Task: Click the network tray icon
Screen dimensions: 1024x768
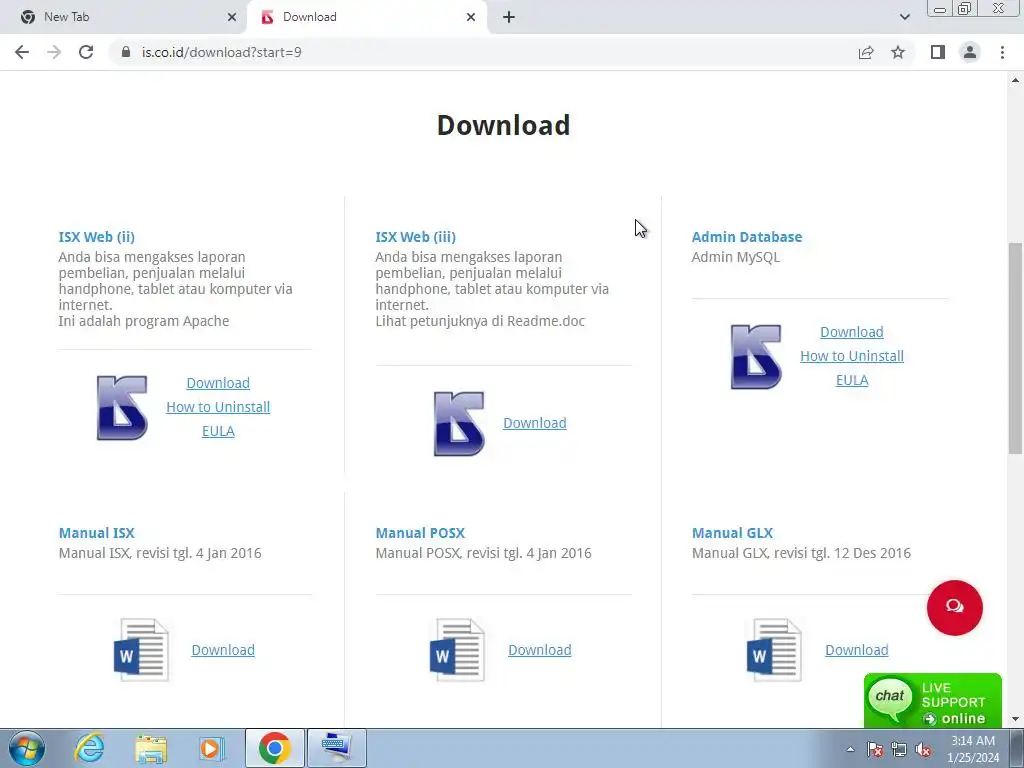Action: tap(899, 749)
